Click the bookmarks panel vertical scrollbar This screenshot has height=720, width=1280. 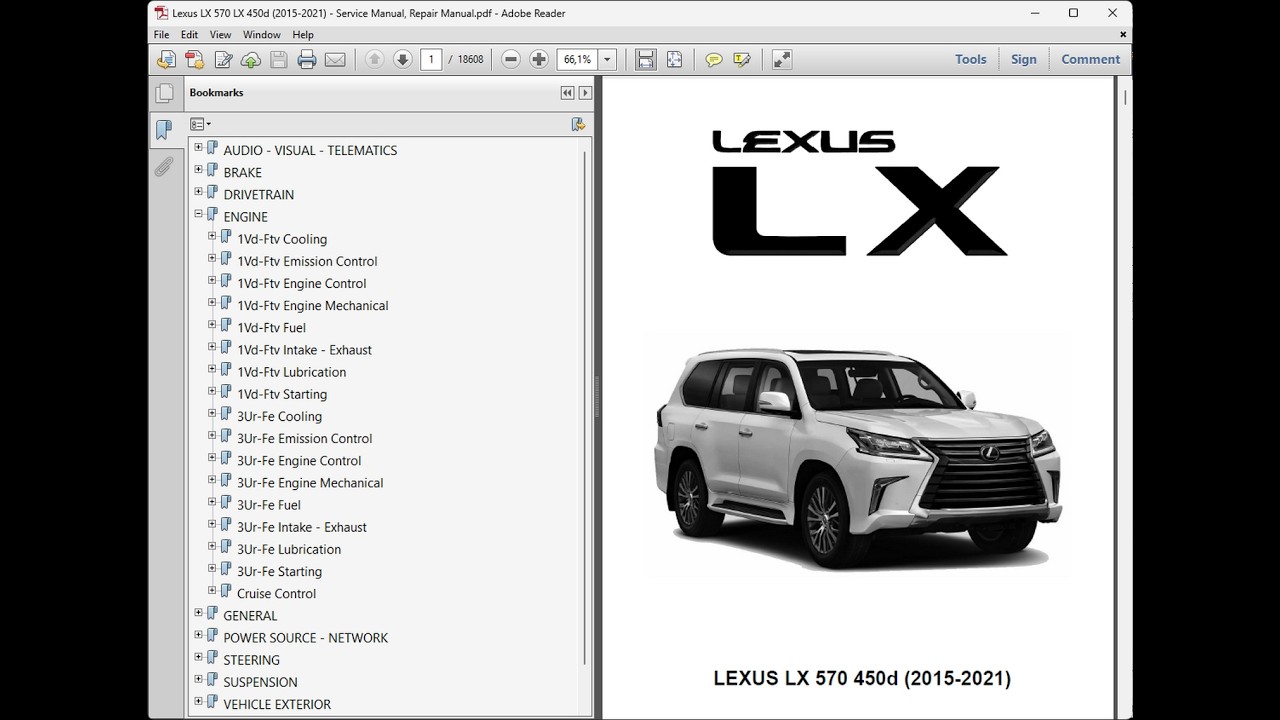tap(585, 408)
